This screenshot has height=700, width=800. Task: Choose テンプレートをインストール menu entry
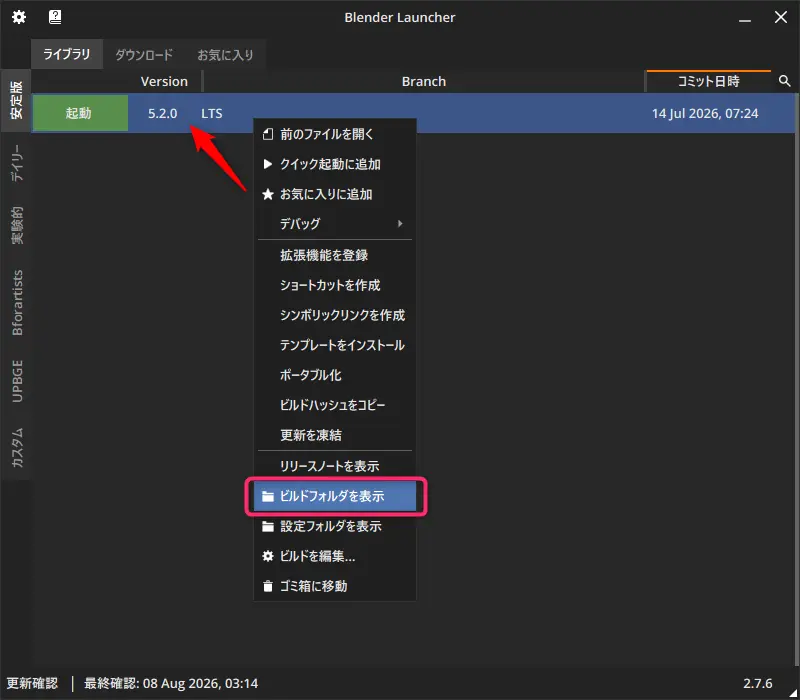click(x=335, y=345)
